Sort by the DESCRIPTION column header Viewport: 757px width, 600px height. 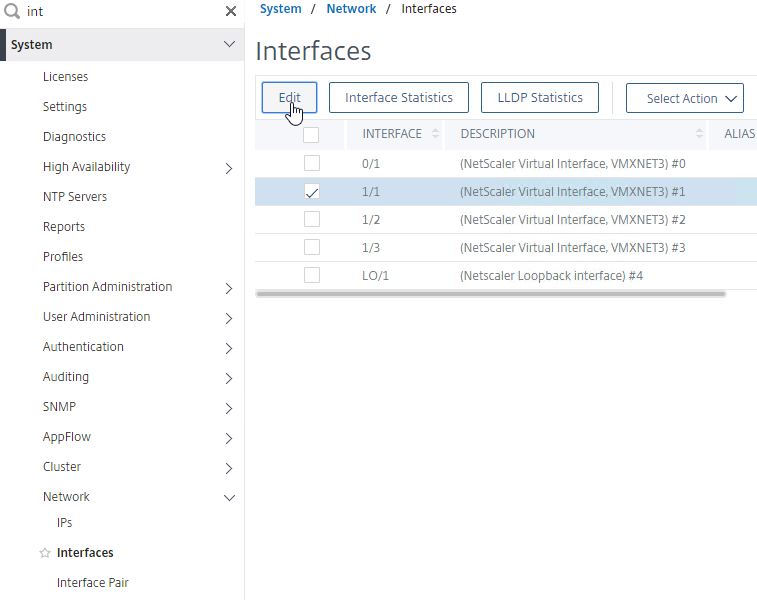[x=498, y=134]
